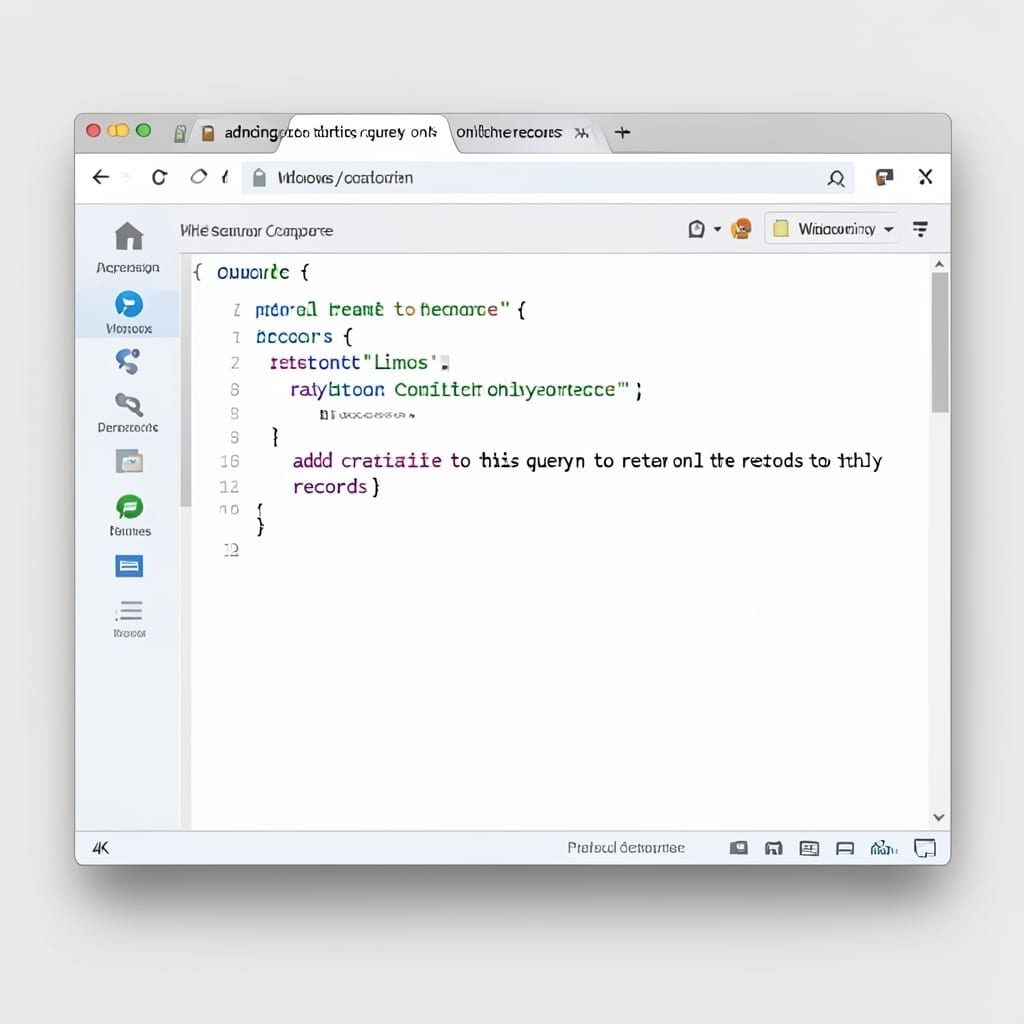Click the "4K" label in the status bar
This screenshot has height=1024, width=1024.
coord(101,848)
